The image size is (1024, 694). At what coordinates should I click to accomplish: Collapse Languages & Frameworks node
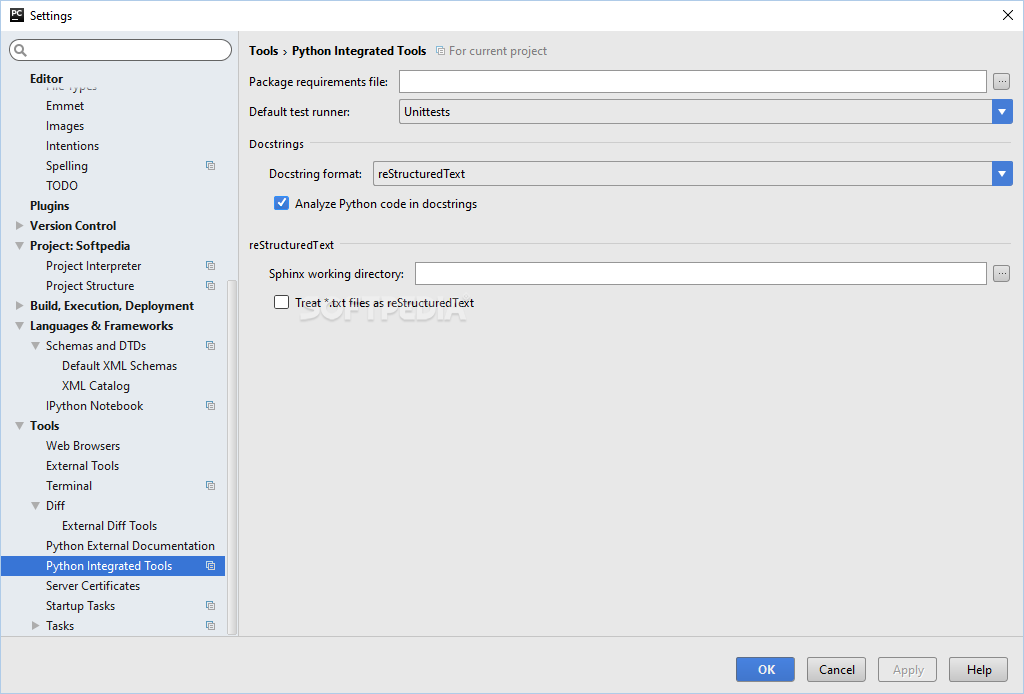[20, 326]
